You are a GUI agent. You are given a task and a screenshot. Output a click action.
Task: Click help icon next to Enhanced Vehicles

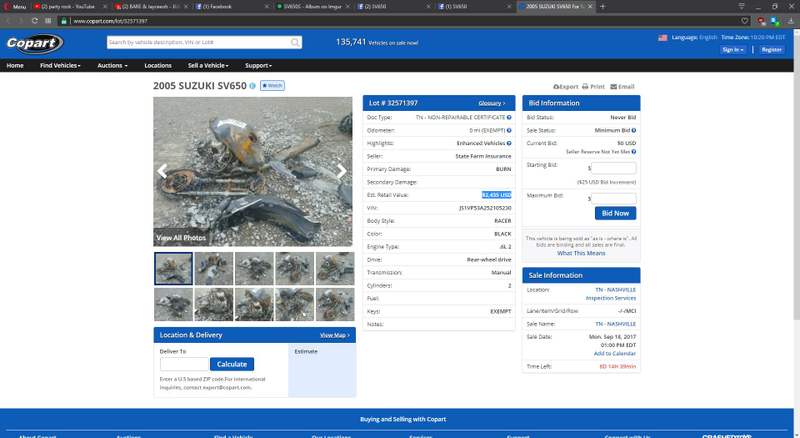509,143
